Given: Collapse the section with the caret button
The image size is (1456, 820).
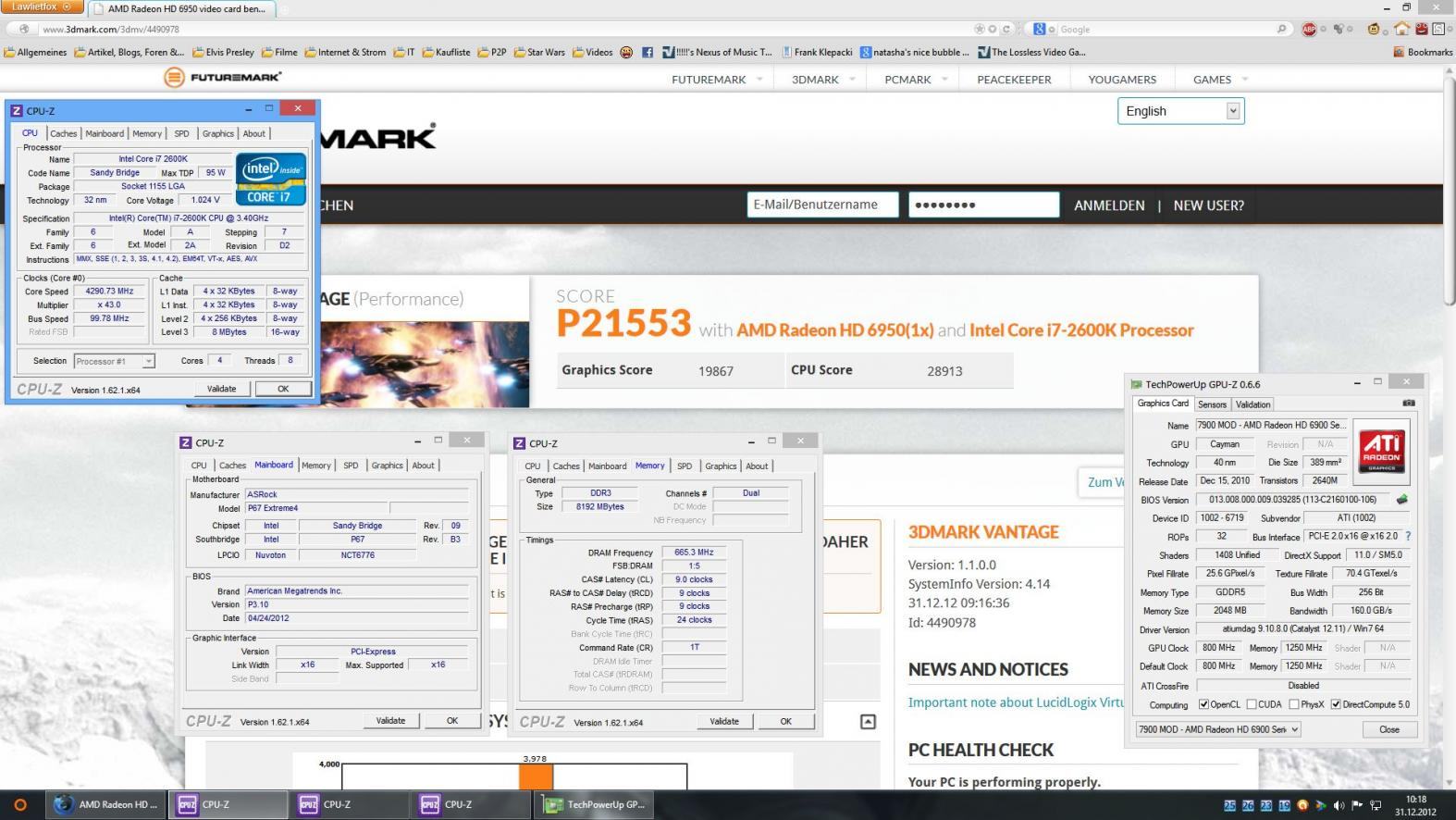Looking at the screenshot, I should pos(868,721).
